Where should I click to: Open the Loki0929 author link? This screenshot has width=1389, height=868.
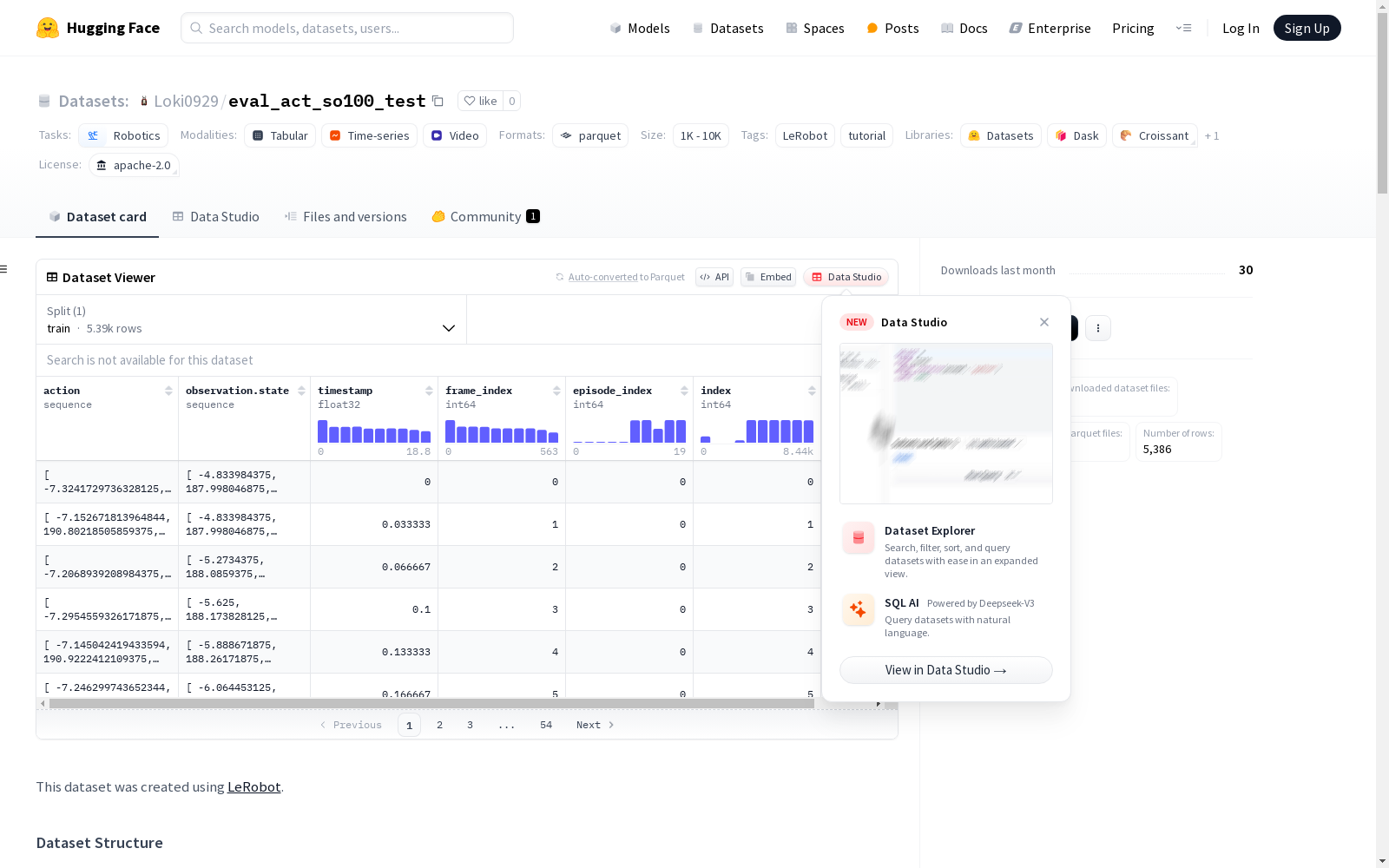pos(186,102)
